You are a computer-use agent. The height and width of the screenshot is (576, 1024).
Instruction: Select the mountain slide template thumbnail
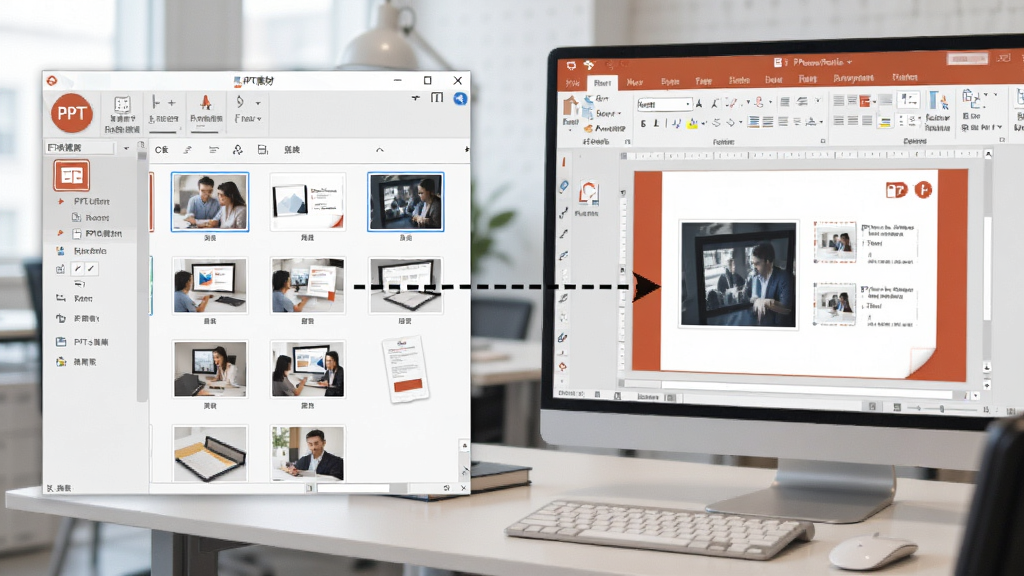pyautogui.click(x=308, y=202)
